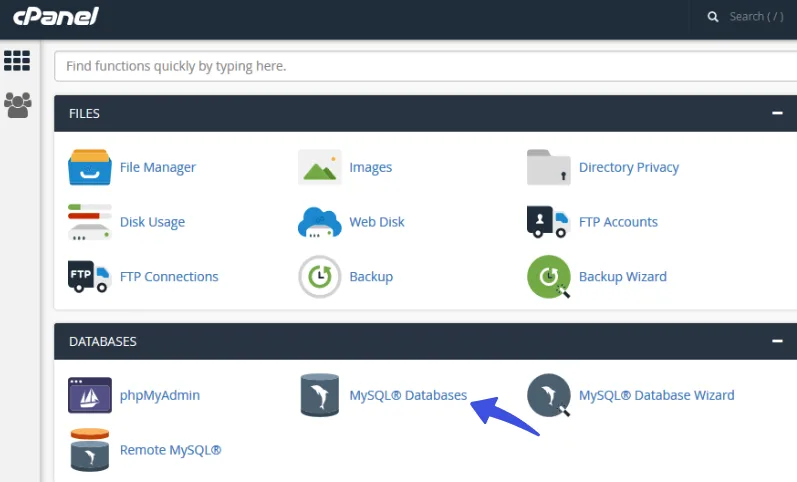This screenshot has width=797, height=482.
Task: Open MySQL® Database Wizard link
Action: coord(657,395)
